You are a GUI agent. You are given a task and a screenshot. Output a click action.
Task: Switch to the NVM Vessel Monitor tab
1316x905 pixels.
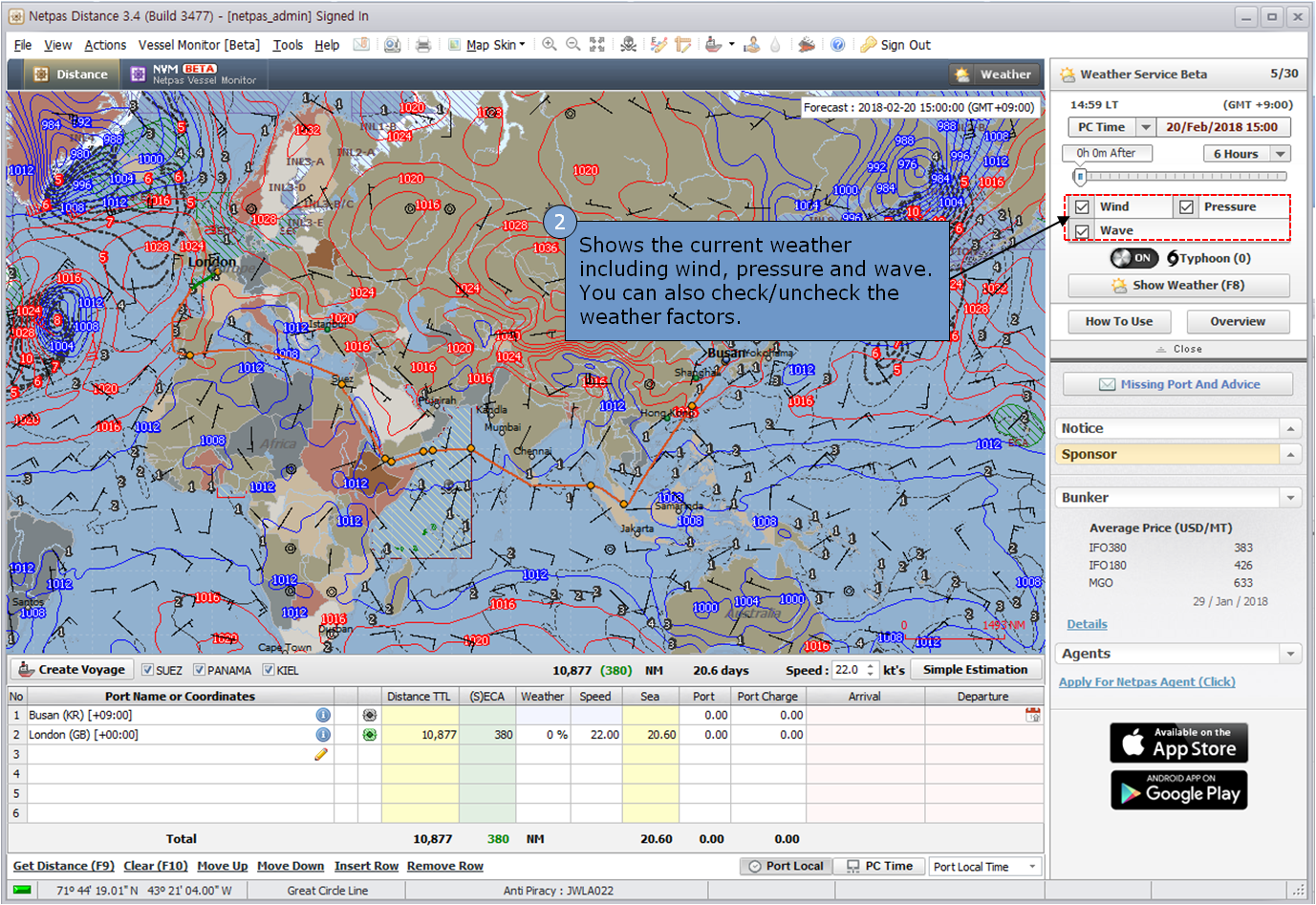click(194, 75)
